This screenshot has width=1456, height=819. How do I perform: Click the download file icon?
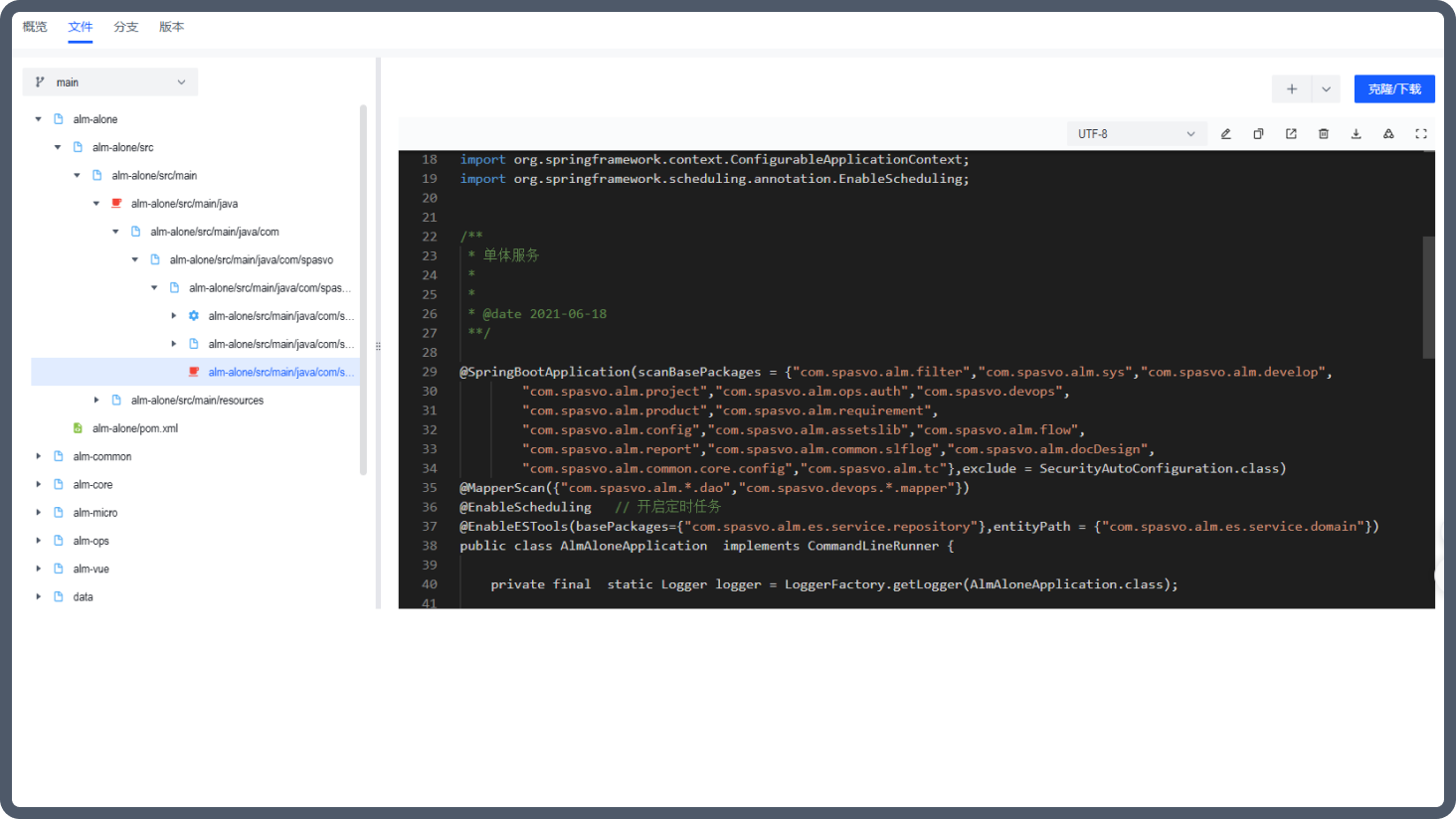(1356, 134)
